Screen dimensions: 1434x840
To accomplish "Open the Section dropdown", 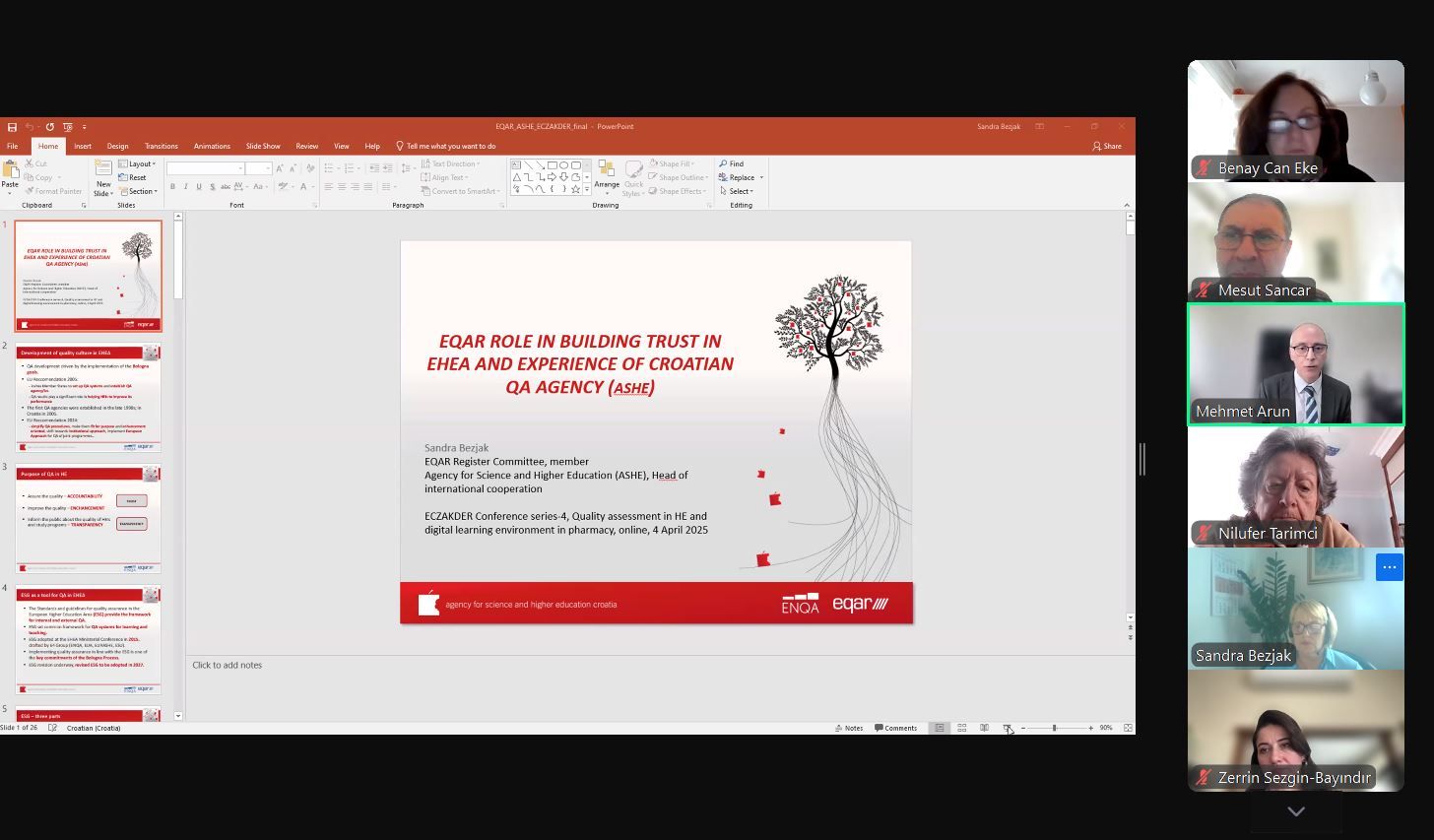I will 138,191.
